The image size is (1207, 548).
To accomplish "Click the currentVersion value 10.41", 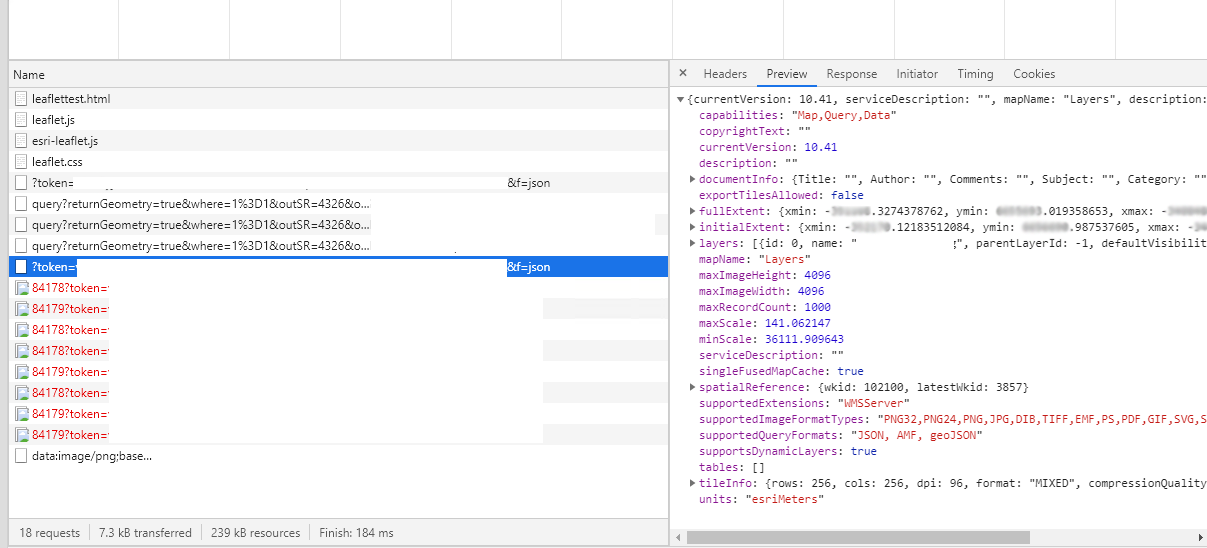I will 821,147.
